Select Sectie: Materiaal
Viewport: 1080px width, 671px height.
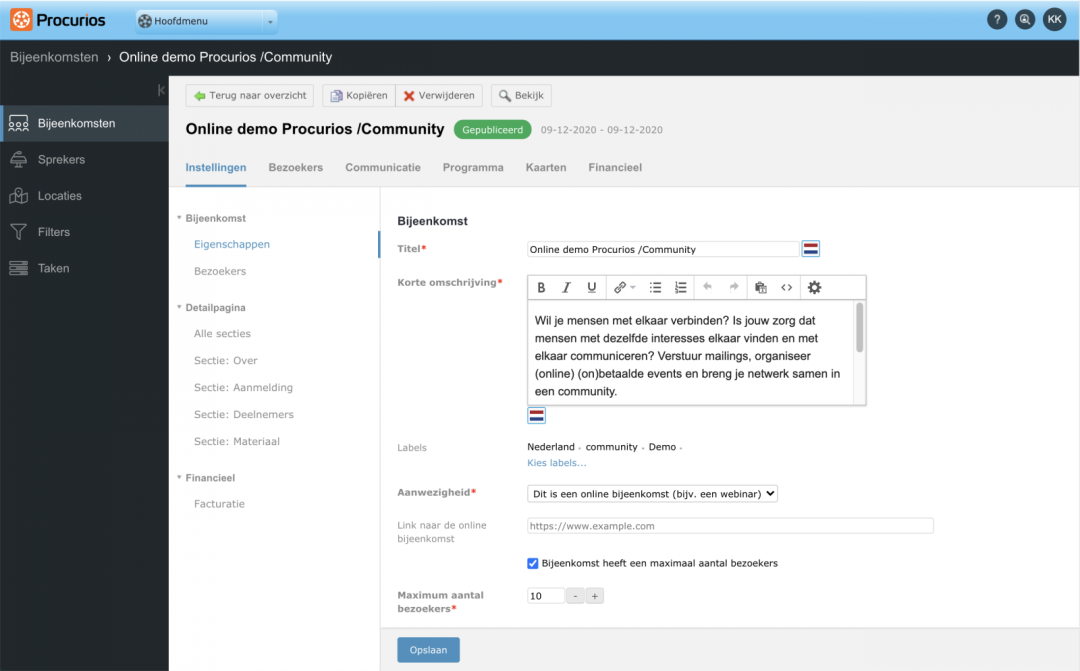pyautogui.click(x=237, y=442)
